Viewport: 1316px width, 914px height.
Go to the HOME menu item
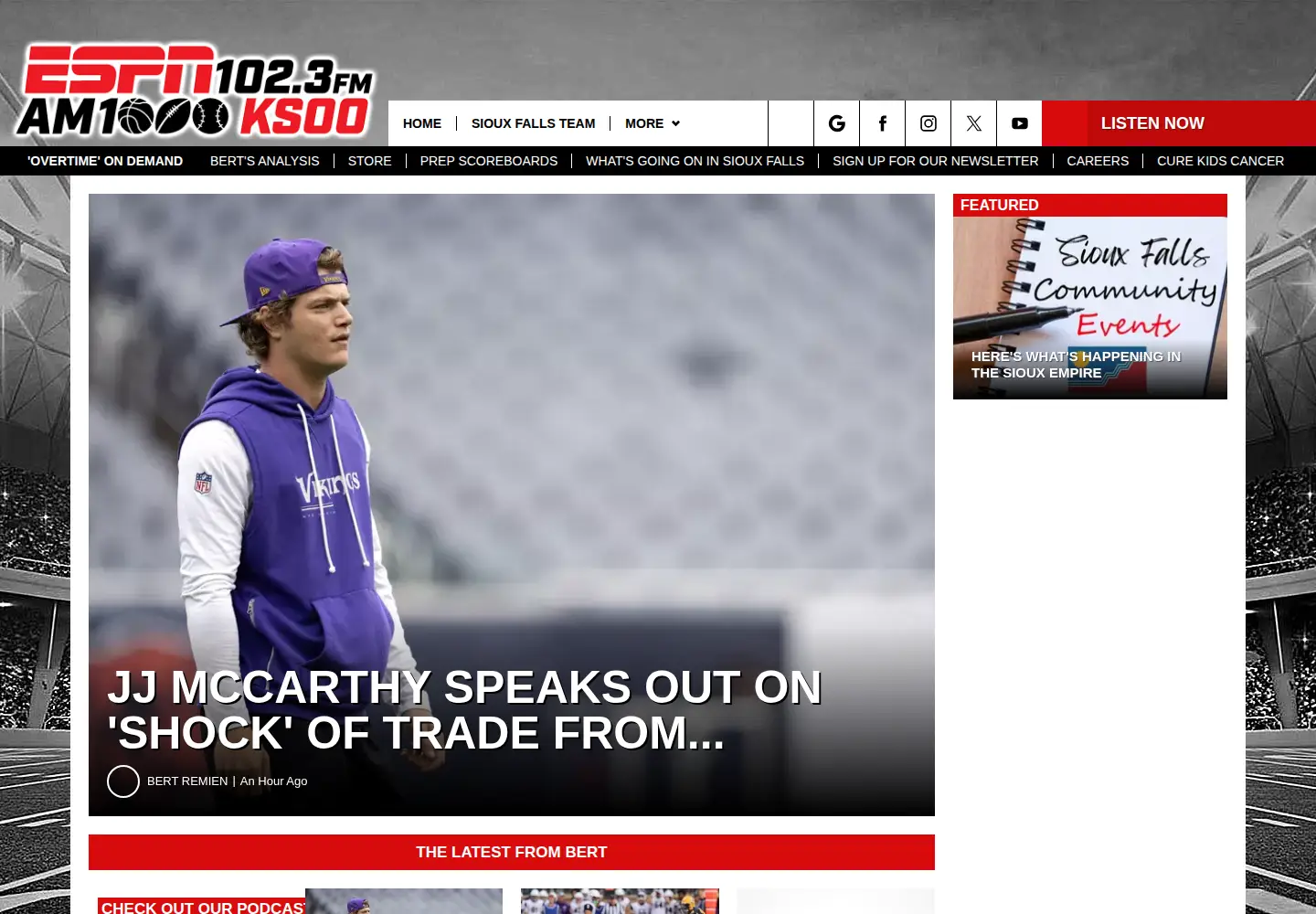[422, 123]
